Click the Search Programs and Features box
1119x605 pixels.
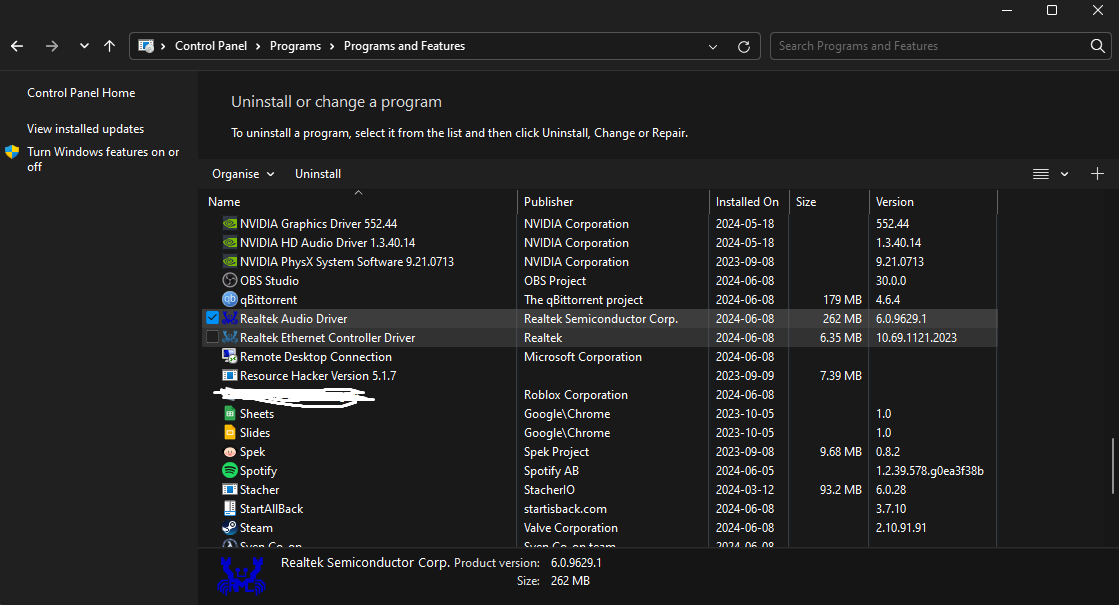(930, 46)
